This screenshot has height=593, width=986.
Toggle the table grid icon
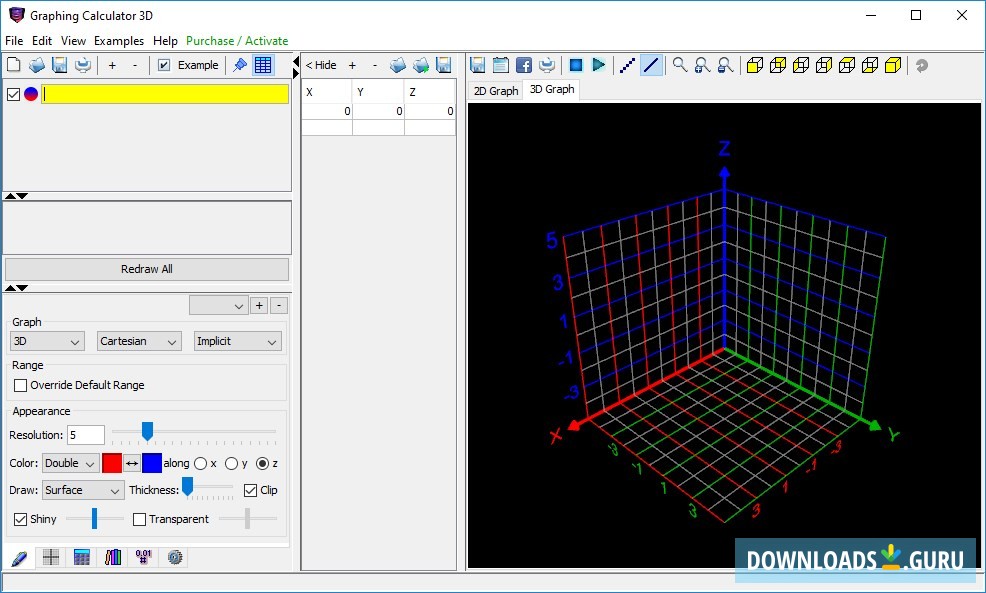[263, 65]
